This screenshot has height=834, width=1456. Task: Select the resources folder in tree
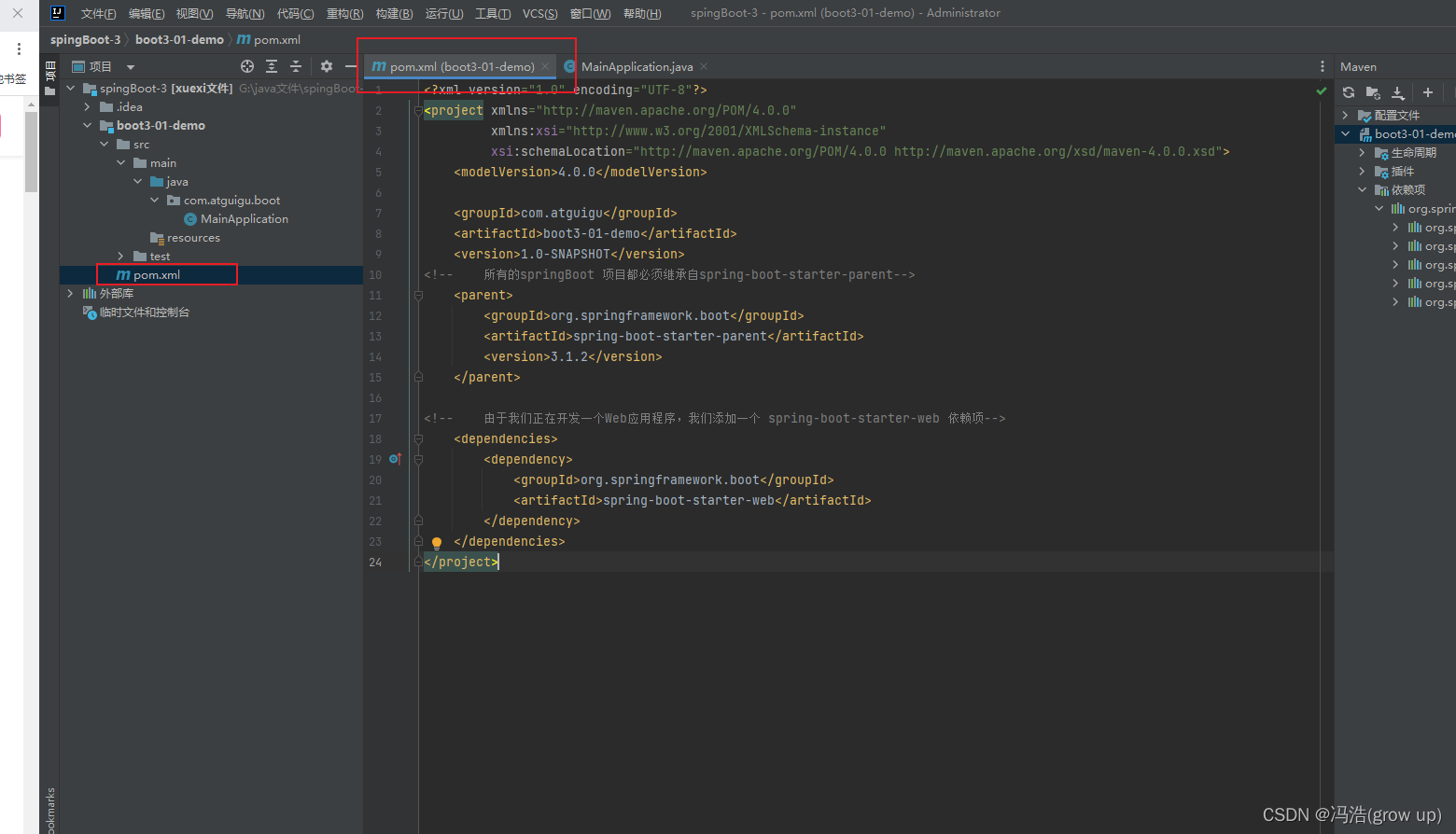[x=193, y=238]
